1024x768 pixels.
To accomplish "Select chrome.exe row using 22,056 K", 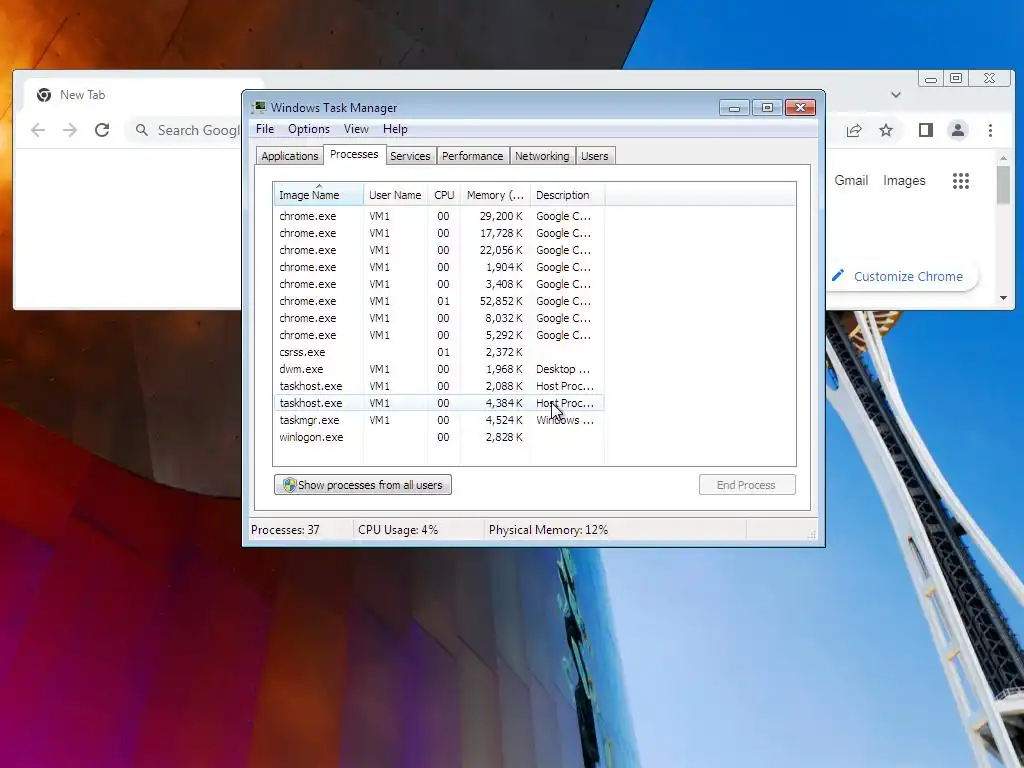I will point(439,249).
